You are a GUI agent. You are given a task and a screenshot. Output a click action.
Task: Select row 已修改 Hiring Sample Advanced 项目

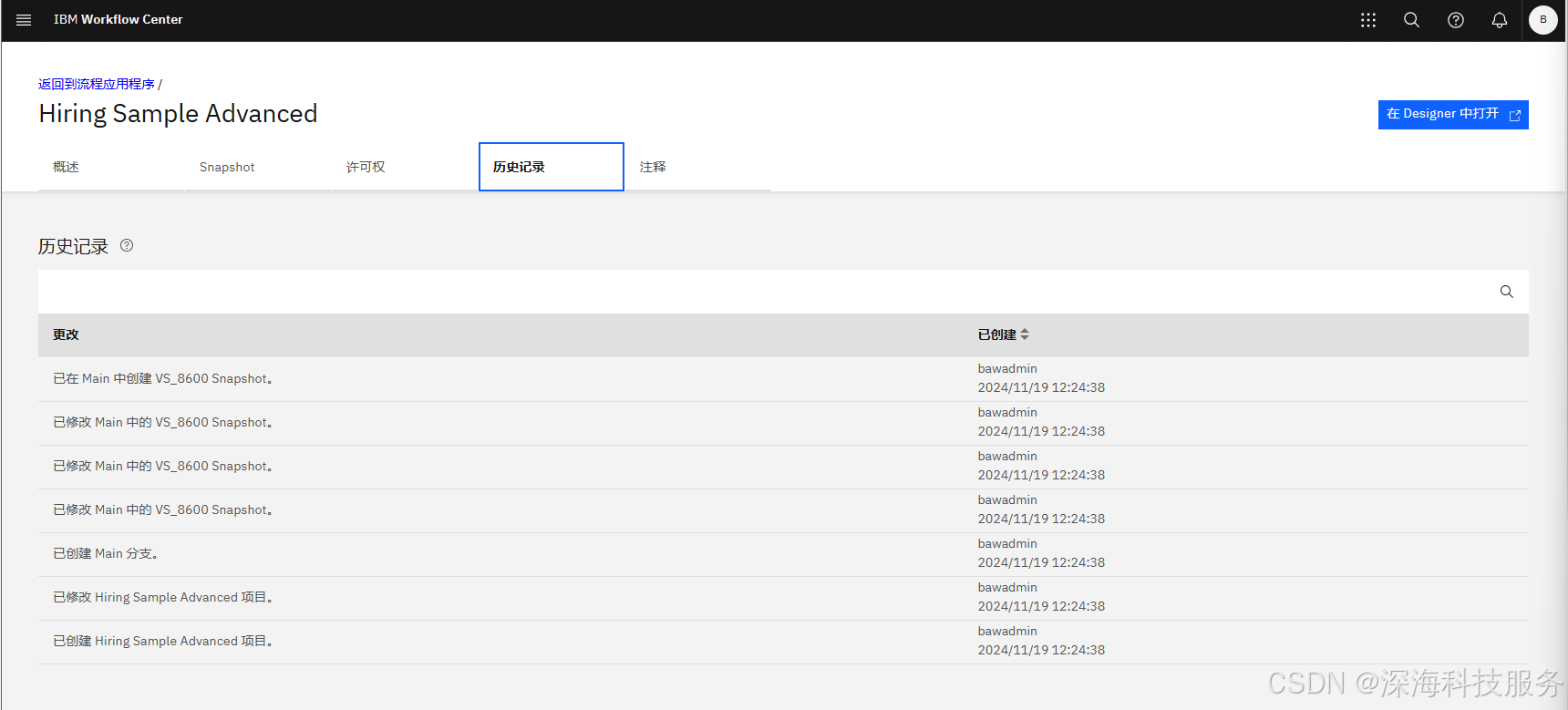[x=783, y=597]
